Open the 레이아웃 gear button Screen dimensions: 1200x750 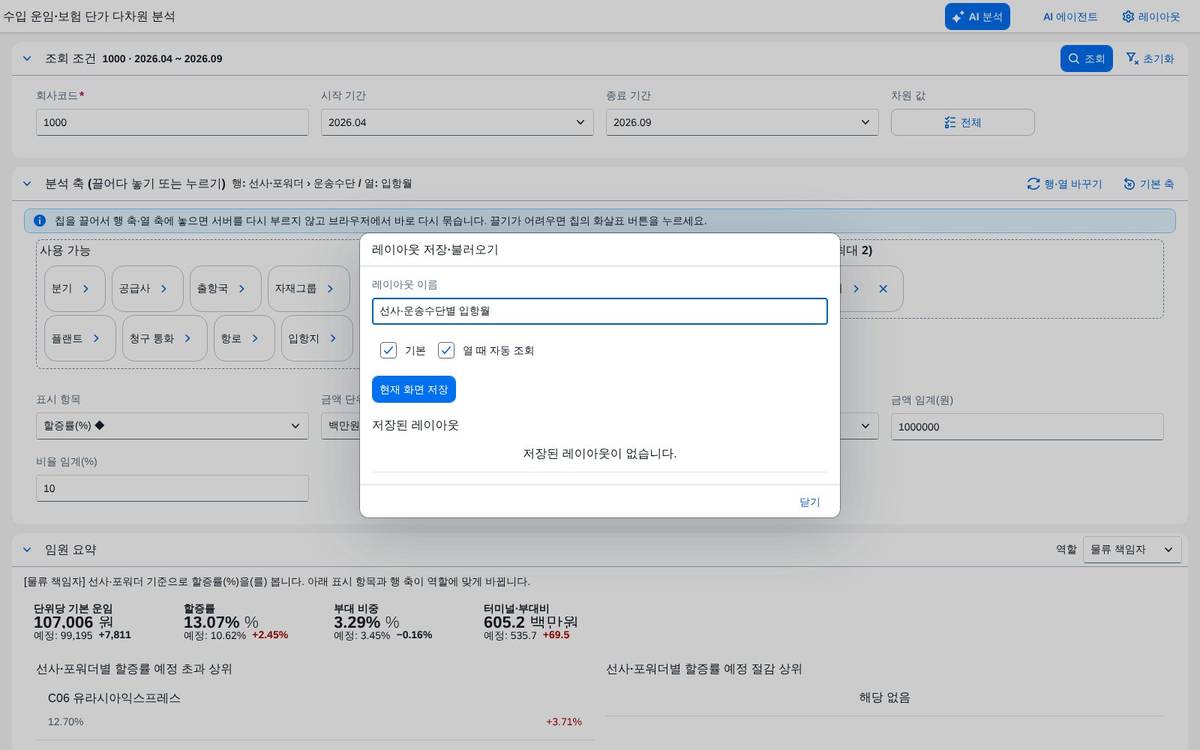click(1151, 17)
